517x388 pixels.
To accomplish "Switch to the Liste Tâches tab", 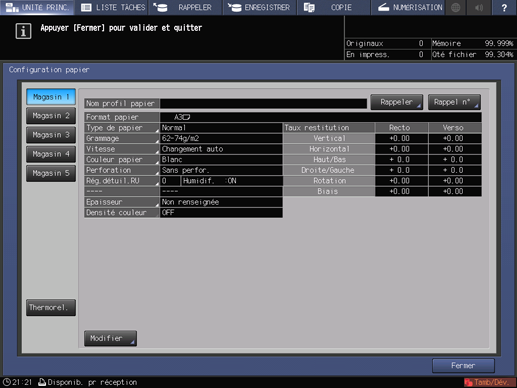I will 112,7.
